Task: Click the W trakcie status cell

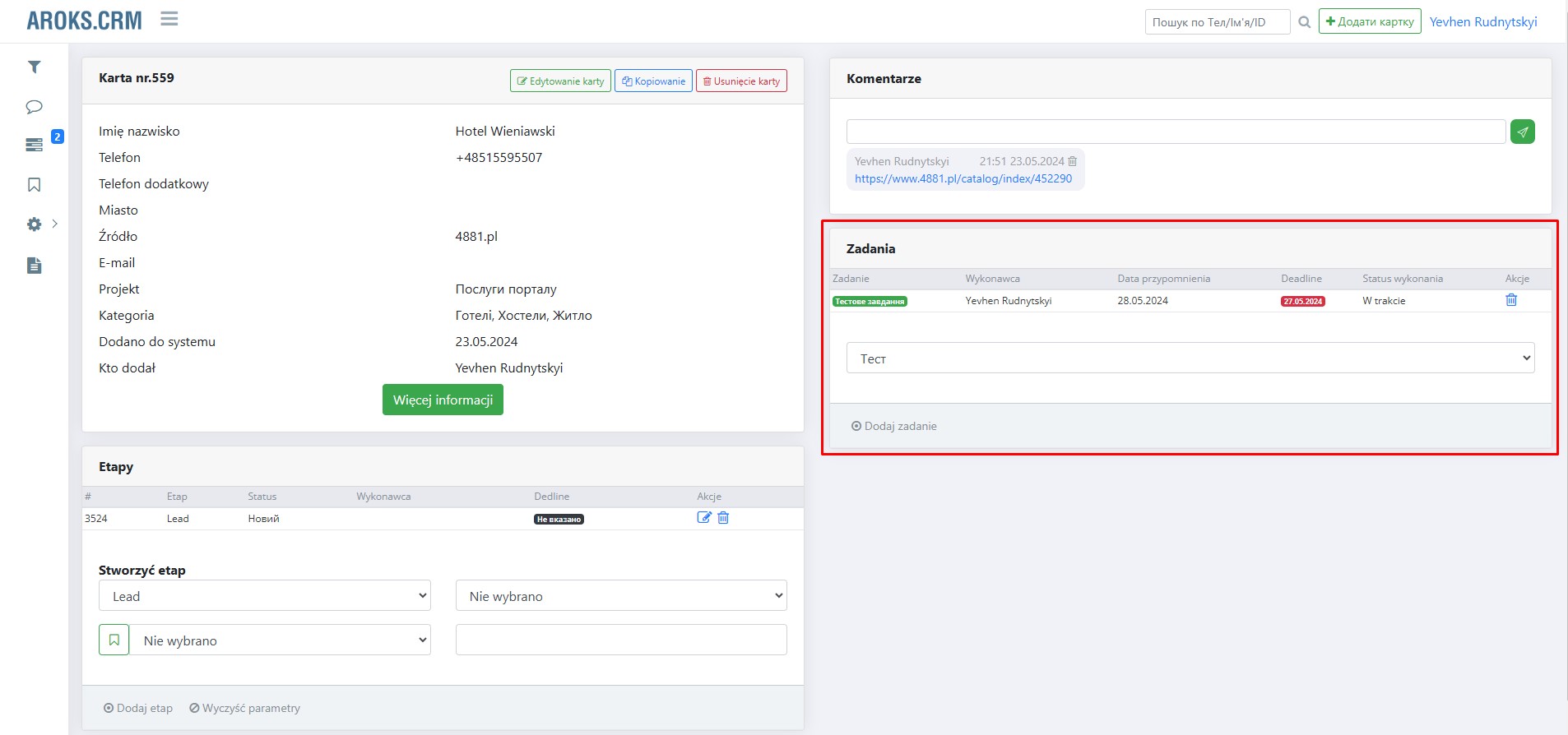Action: click(1384, 301)
